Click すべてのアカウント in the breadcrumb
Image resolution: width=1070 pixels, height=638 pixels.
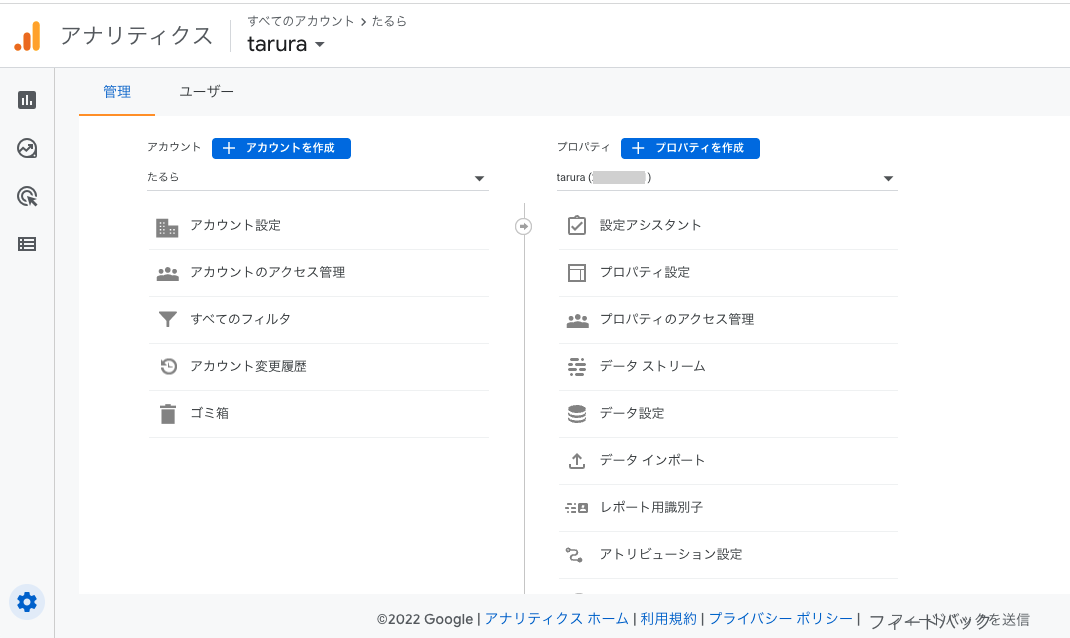coord(300,21)
